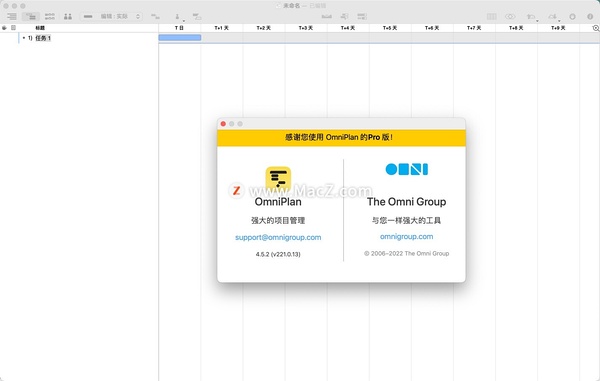This screenshot has height=381, width=600.
Task: Switch to the resource view people icon
Action: [x=68, y=16]
